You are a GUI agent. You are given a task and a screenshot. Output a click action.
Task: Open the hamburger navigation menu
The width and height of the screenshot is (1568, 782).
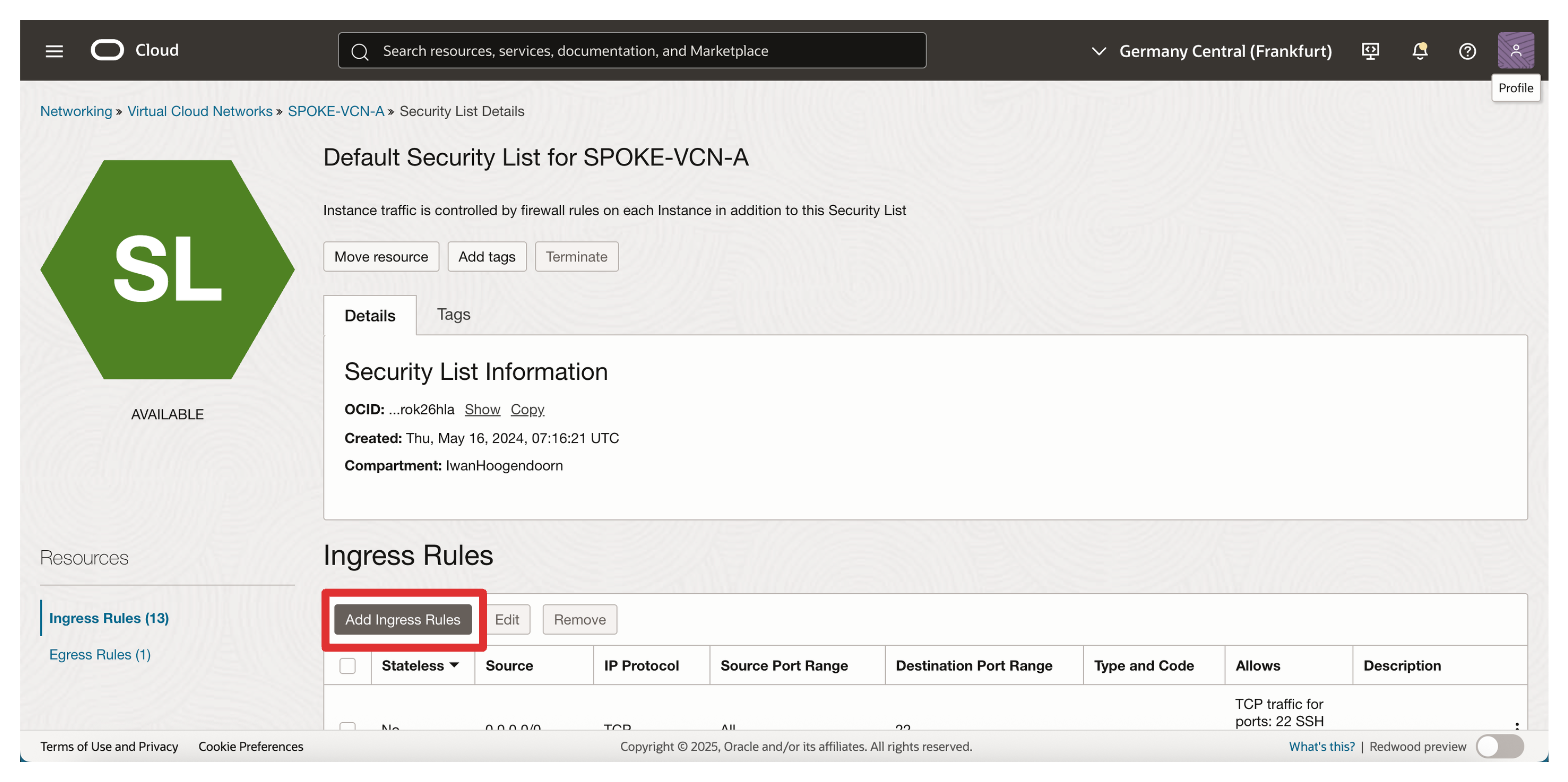54,51
